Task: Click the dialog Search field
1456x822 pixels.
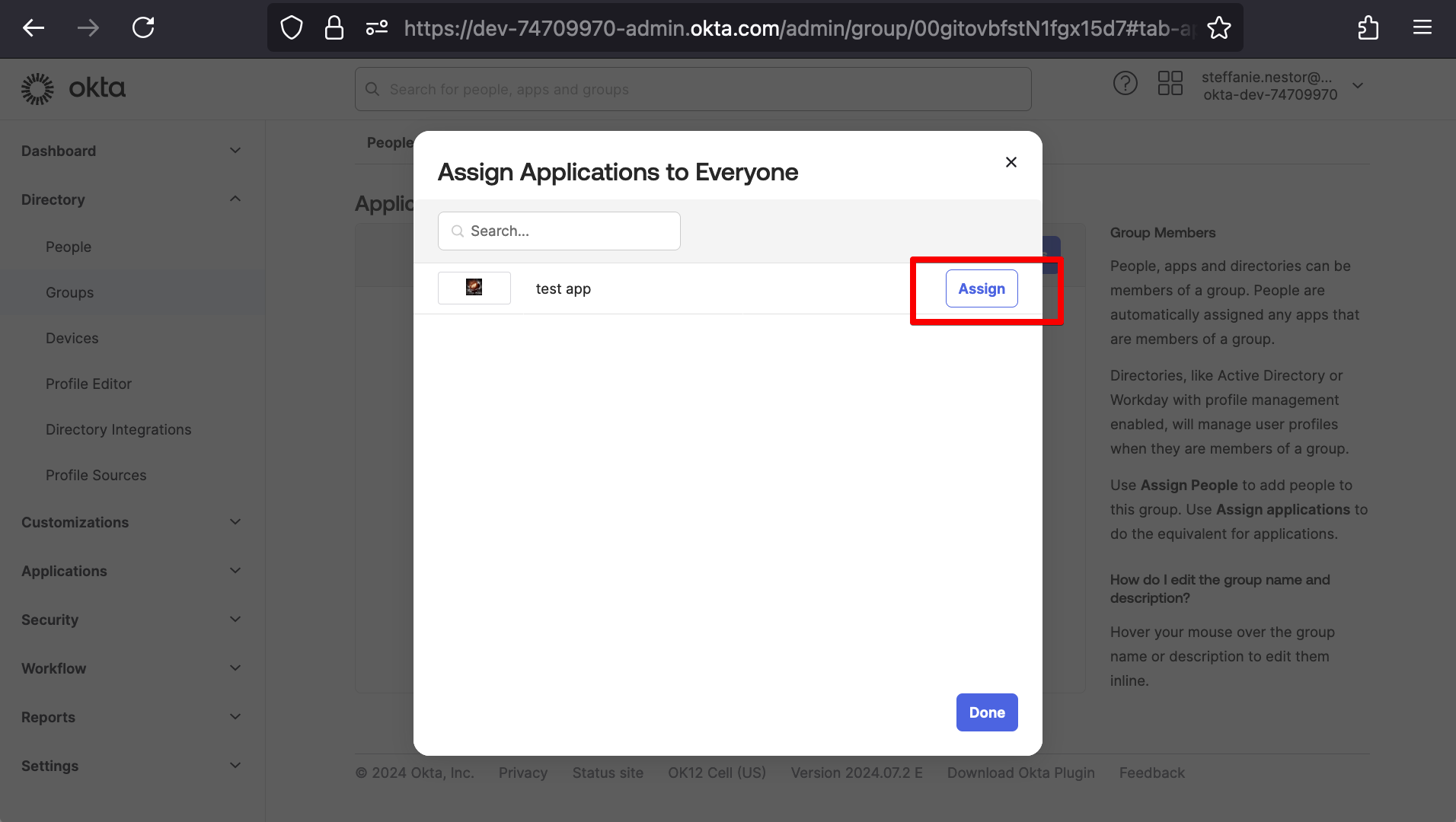Action: tap(559, 231)
